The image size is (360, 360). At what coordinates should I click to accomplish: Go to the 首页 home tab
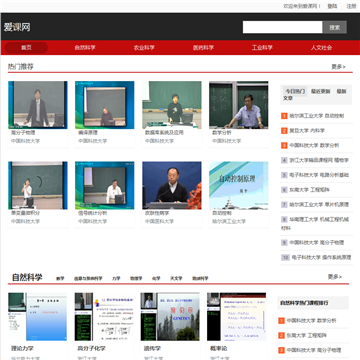pos(26,48)
